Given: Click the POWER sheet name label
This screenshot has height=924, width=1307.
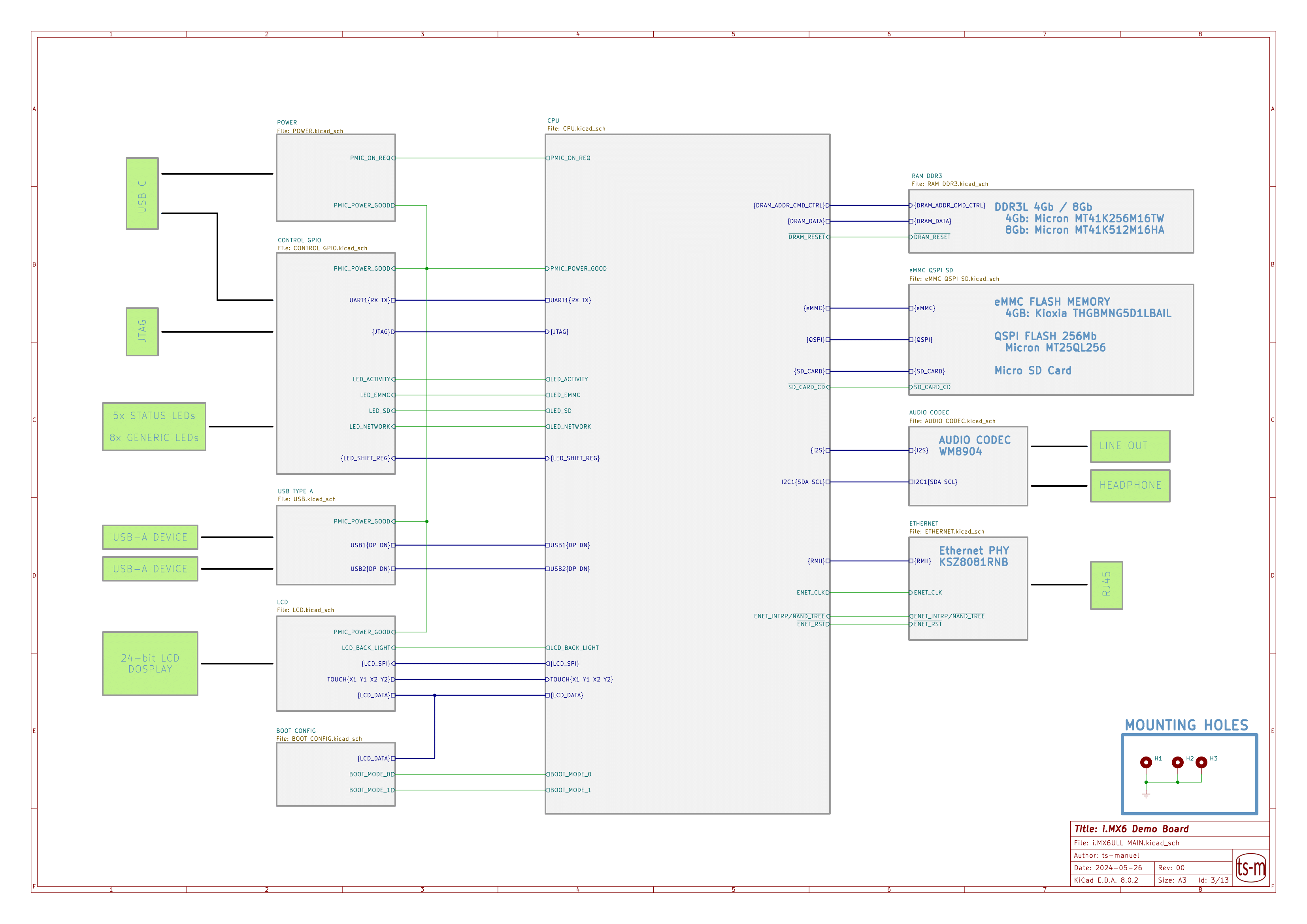Looking at the screenshot, I should click(x=287, y=122).
